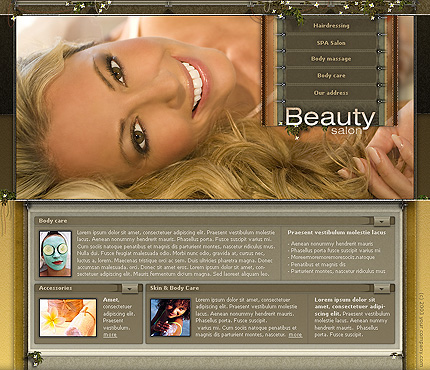
Task: Click the Aenean nonummy hendrerit mauris bullet
Action: [331, 244]
